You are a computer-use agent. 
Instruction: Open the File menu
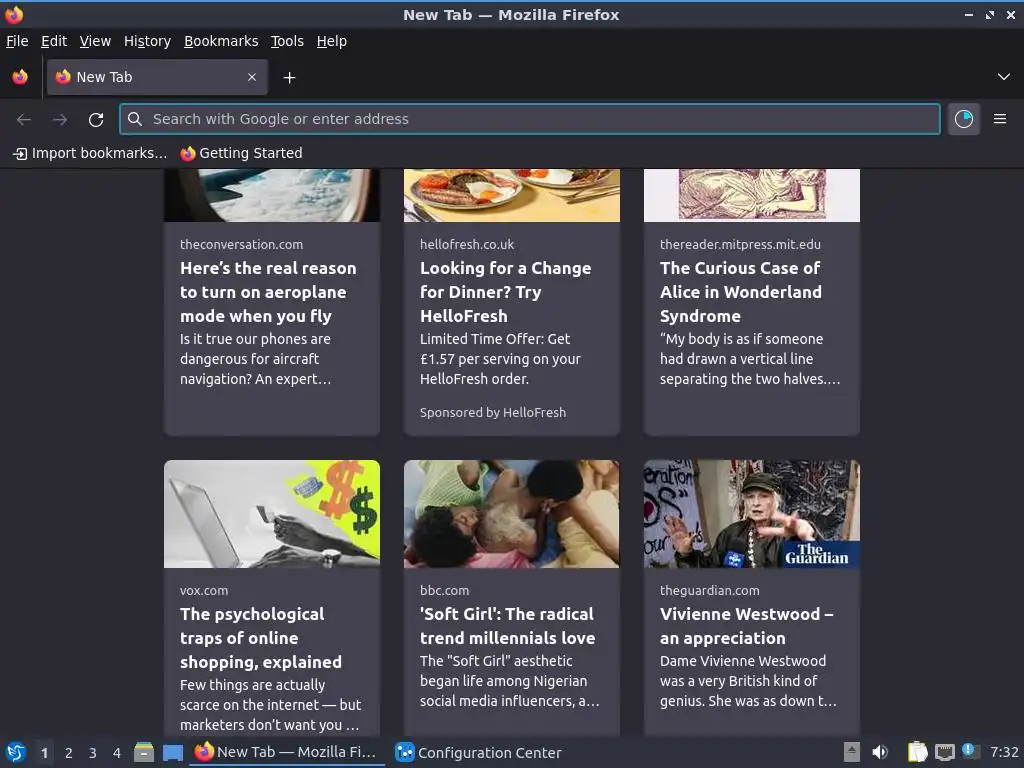[17, 41]
